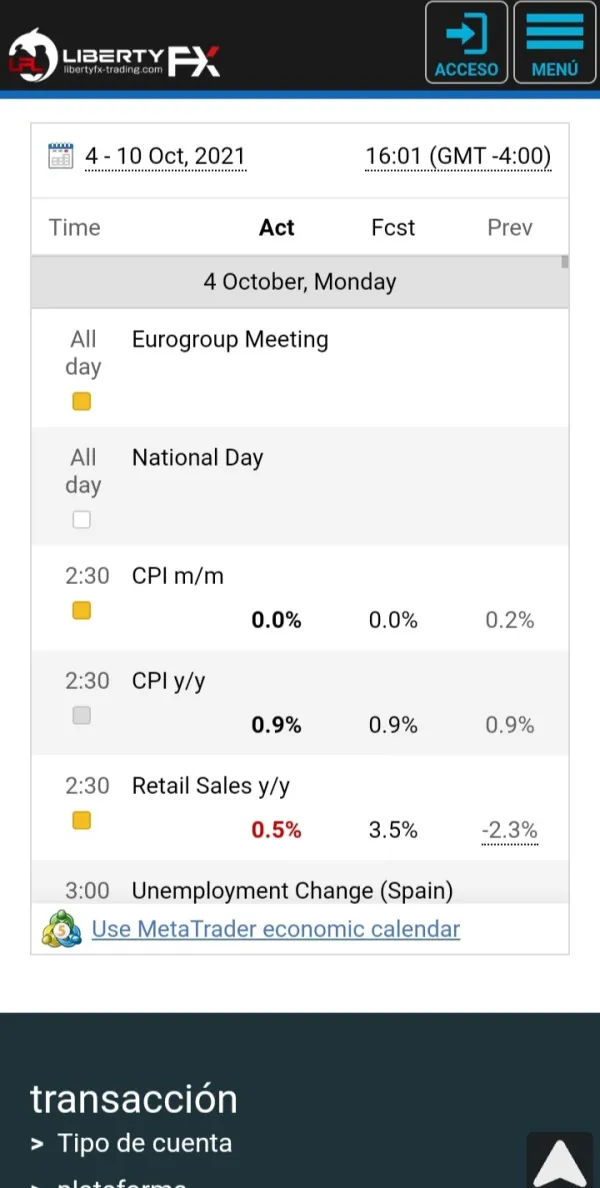This screenshot has height=1188, width=600.
Task: Open the Unemployment Change (Spain) event row
Action: [x=292, y=890]
